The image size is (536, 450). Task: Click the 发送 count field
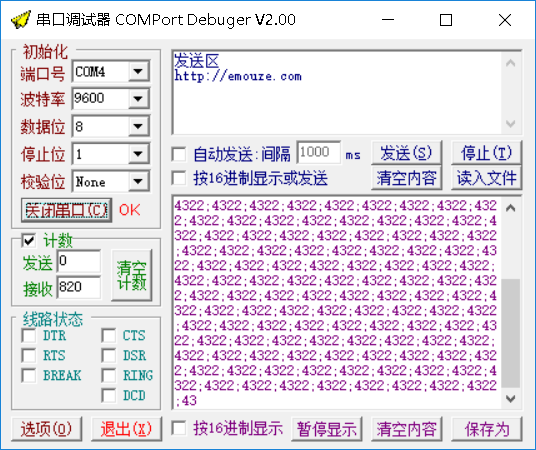(79, 261)
